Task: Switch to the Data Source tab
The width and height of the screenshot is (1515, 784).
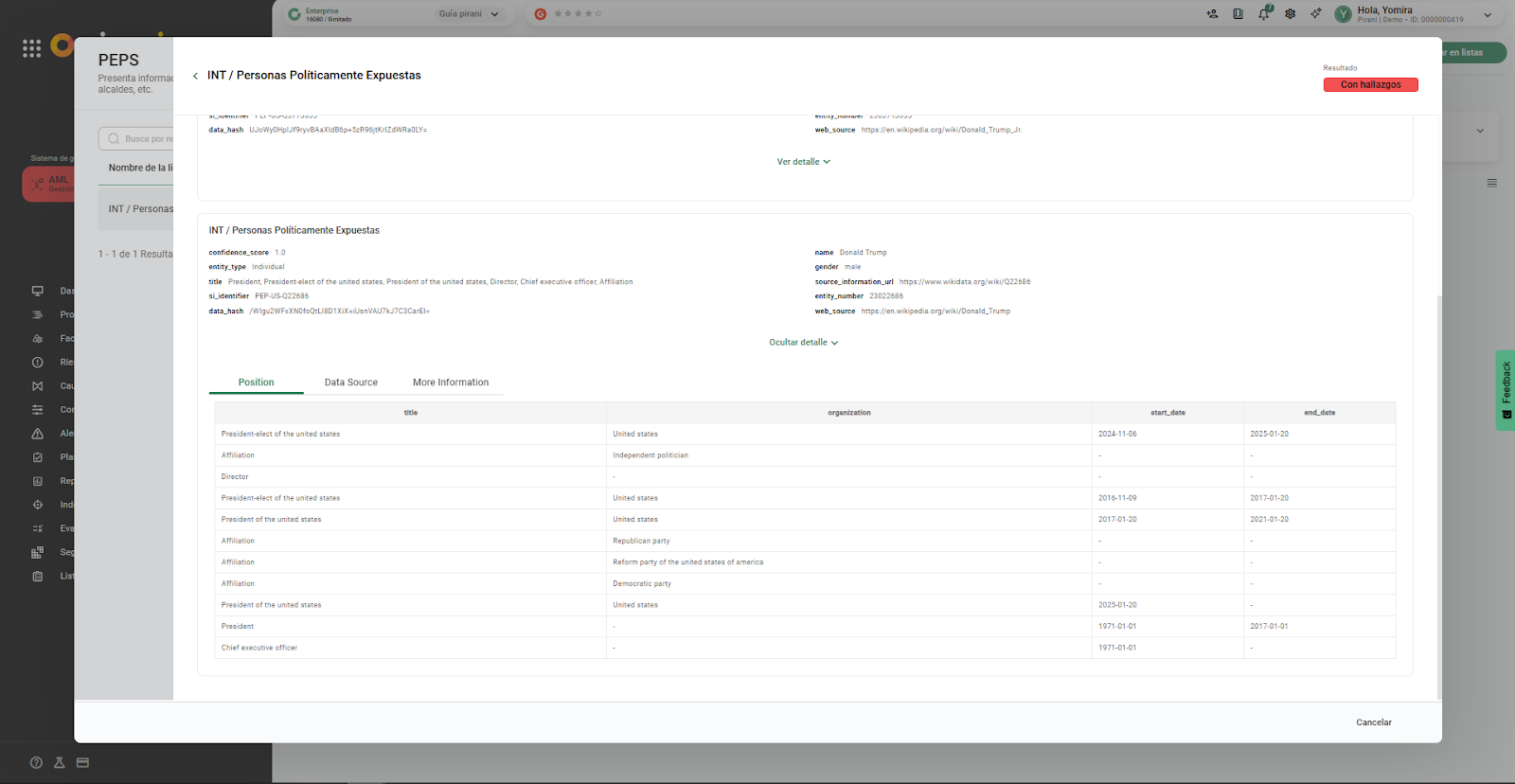Action: click(350, 383)
